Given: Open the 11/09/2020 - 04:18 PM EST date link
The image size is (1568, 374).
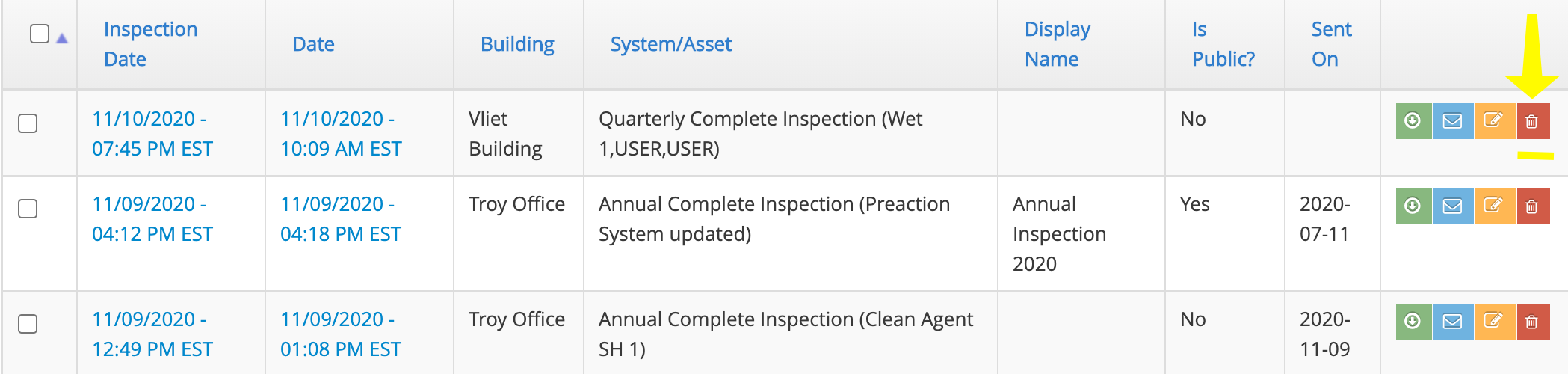Looking at the screenshot, I should [341, 219].
